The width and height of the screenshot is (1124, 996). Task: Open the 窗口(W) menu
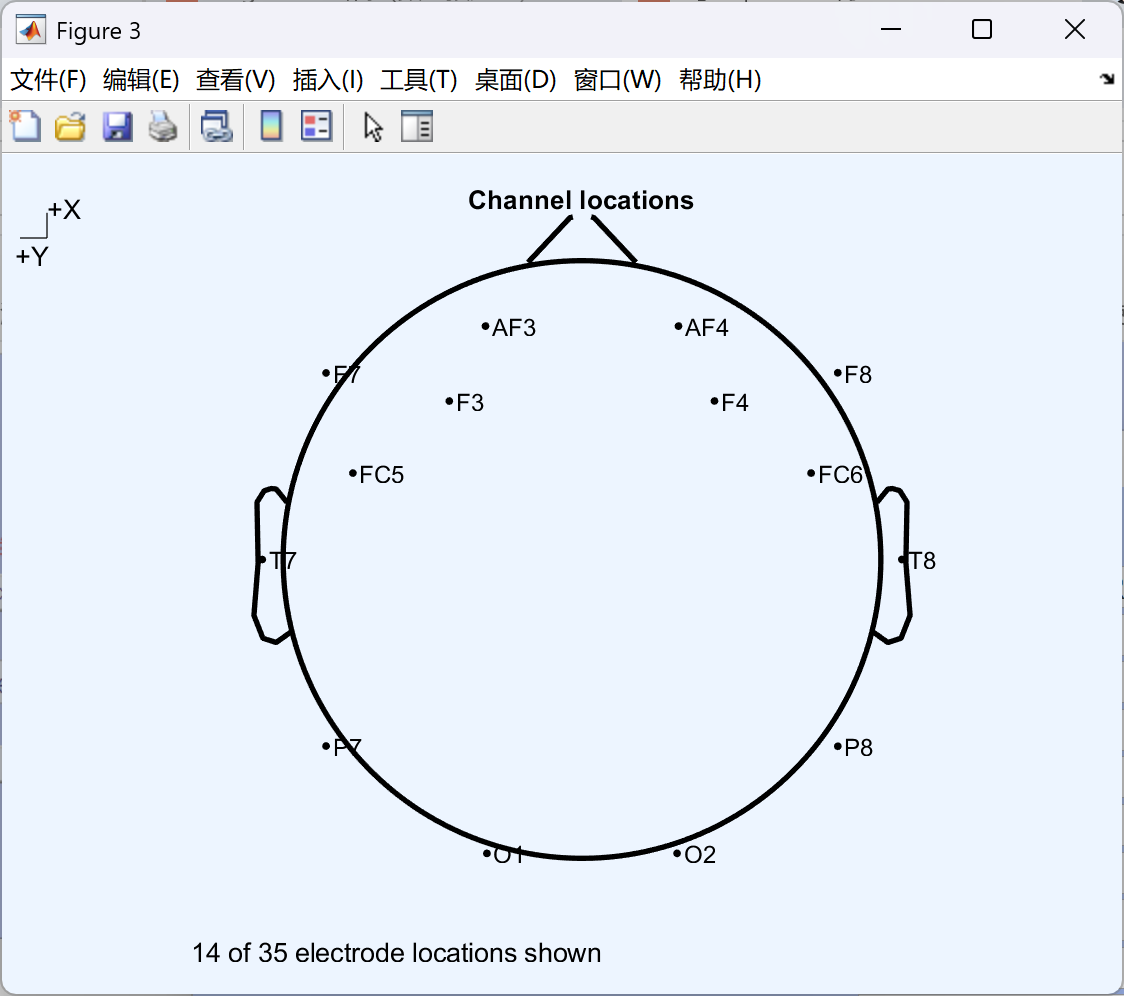[x=617, y=80]
